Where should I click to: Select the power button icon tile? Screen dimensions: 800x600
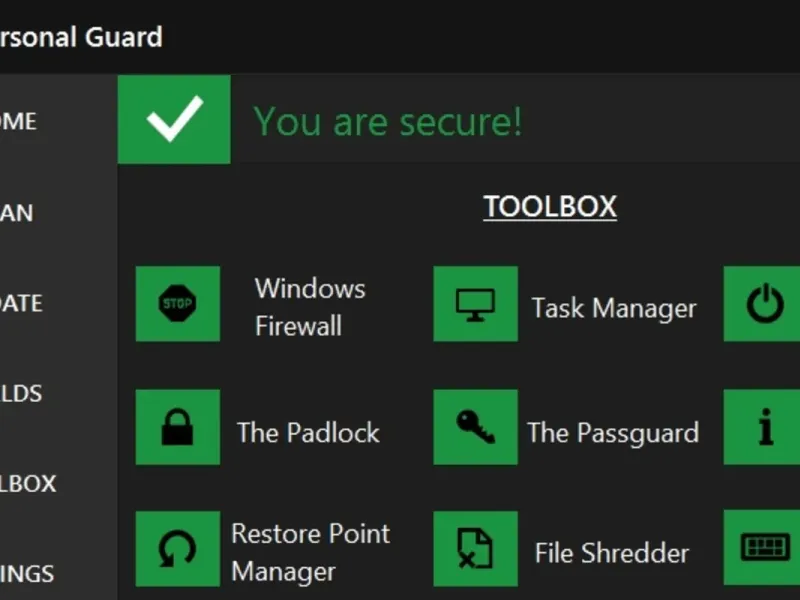point(763,303)
